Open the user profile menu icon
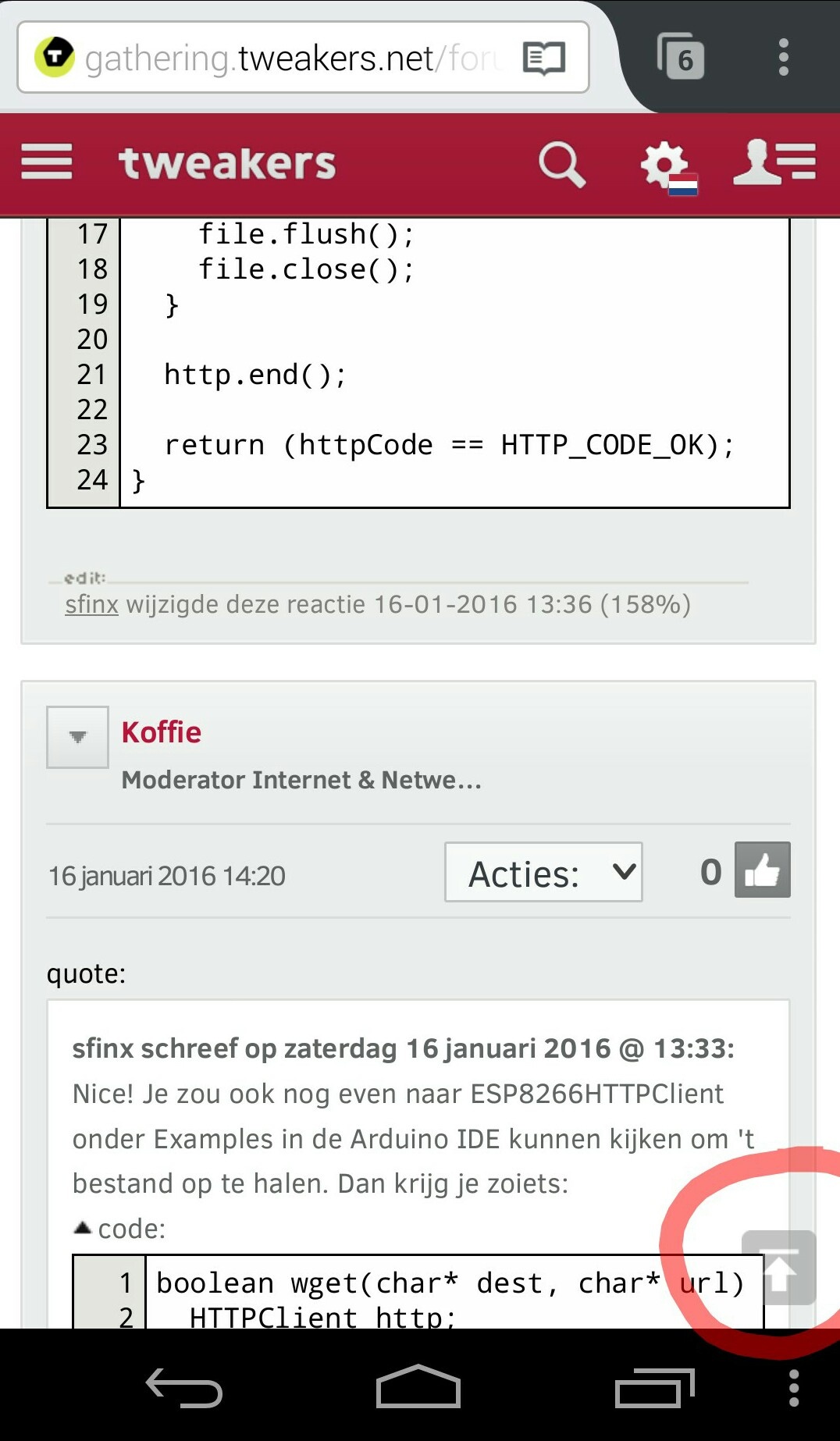The height and width of the screenshot is (1441, 840). 774,162
